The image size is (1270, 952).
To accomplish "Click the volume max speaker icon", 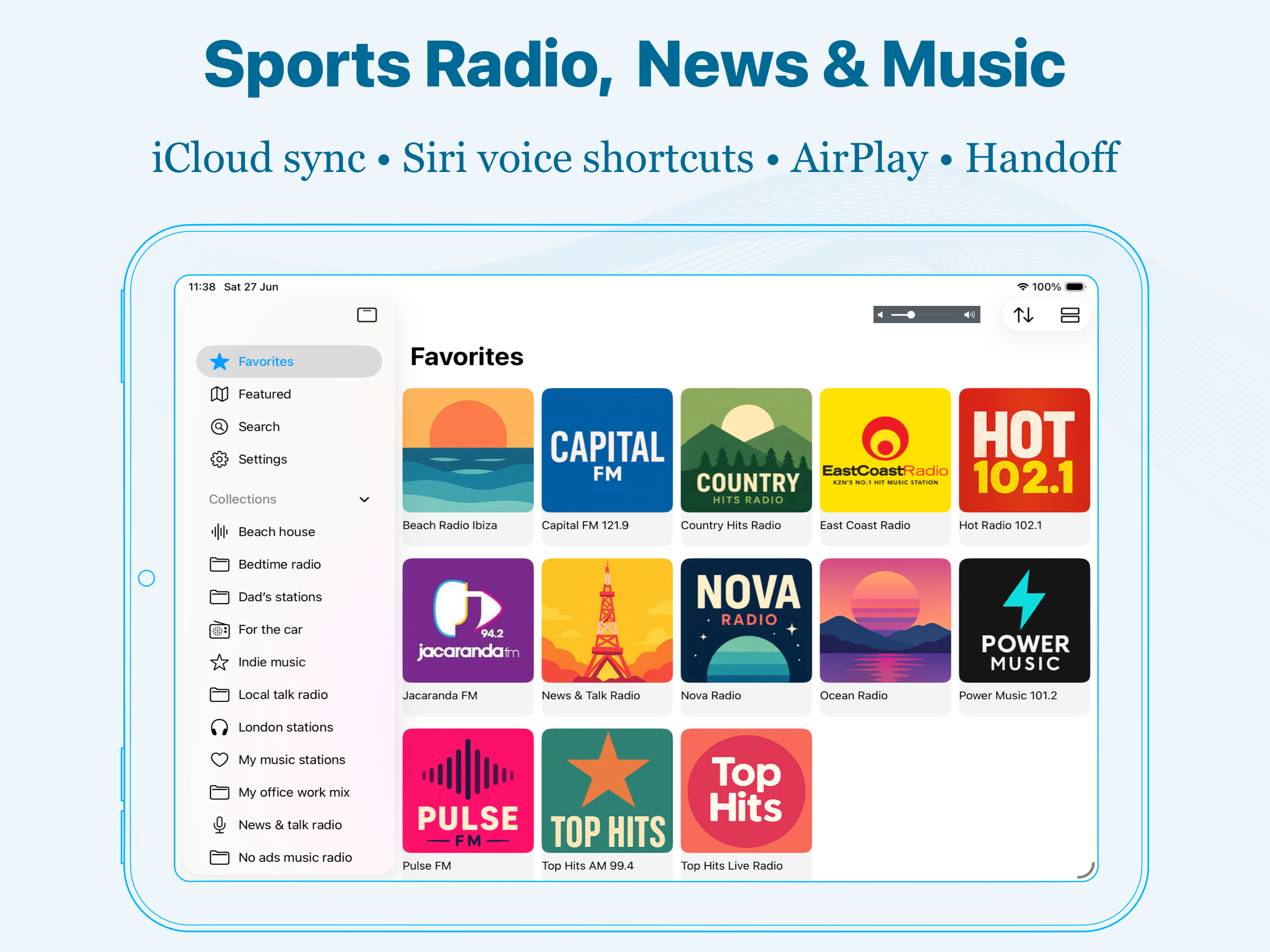I will 969,315.
